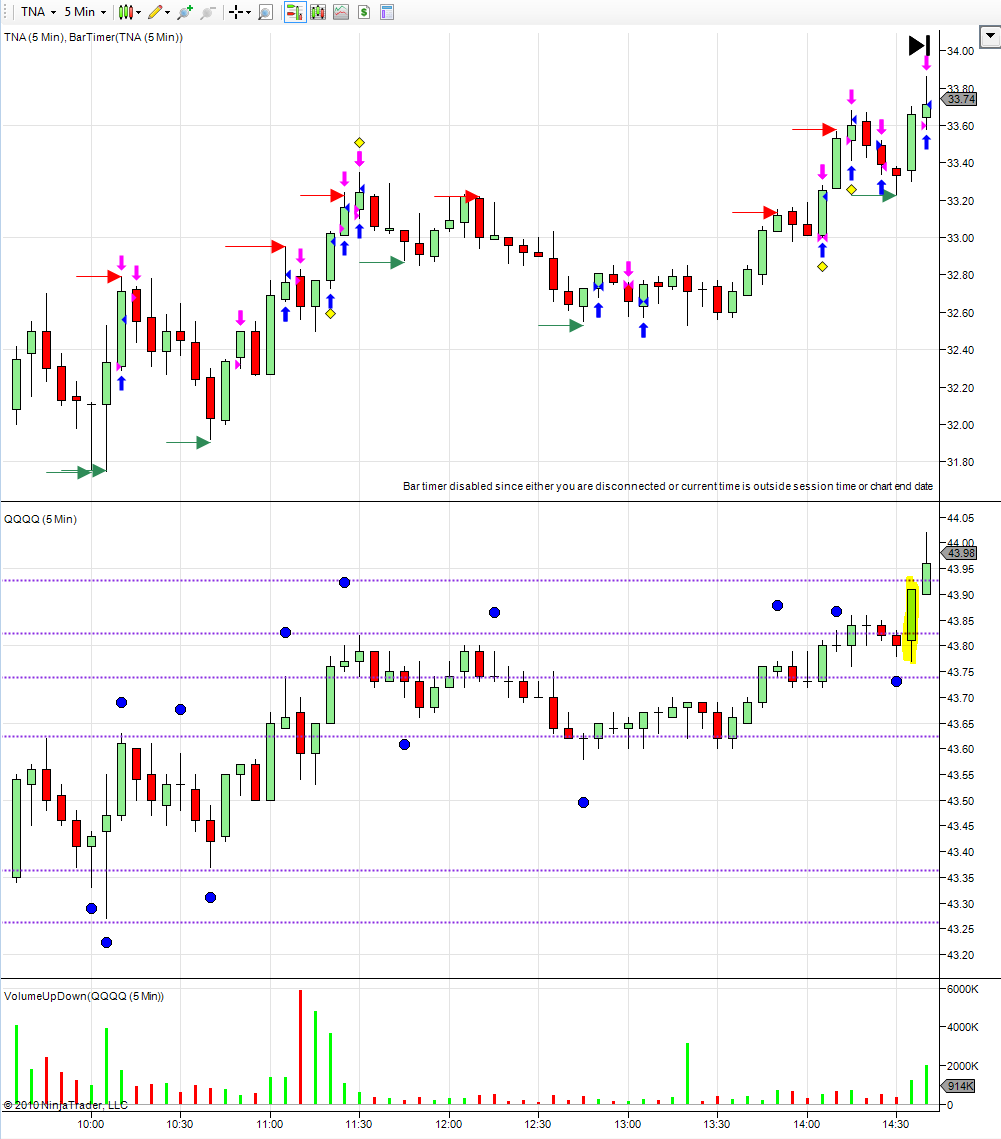Viewport: 1001px width, 1139px height.
Task: Open the pencil drawing tools dropdown
Action: [159, 12]
